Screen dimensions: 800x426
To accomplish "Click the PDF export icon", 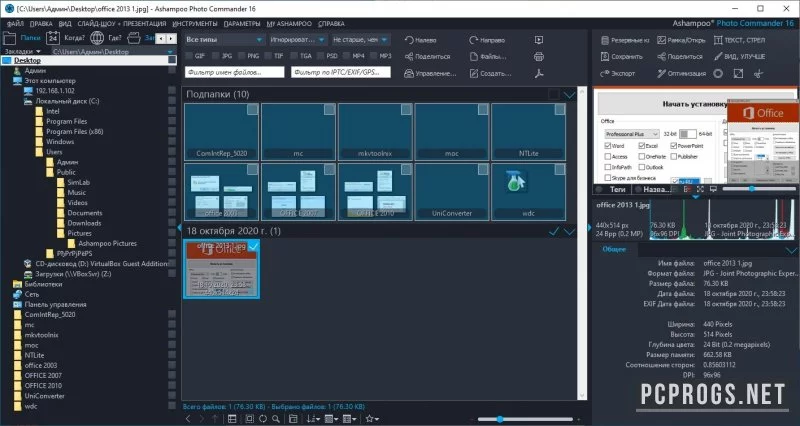I will (x=539, y=73).
